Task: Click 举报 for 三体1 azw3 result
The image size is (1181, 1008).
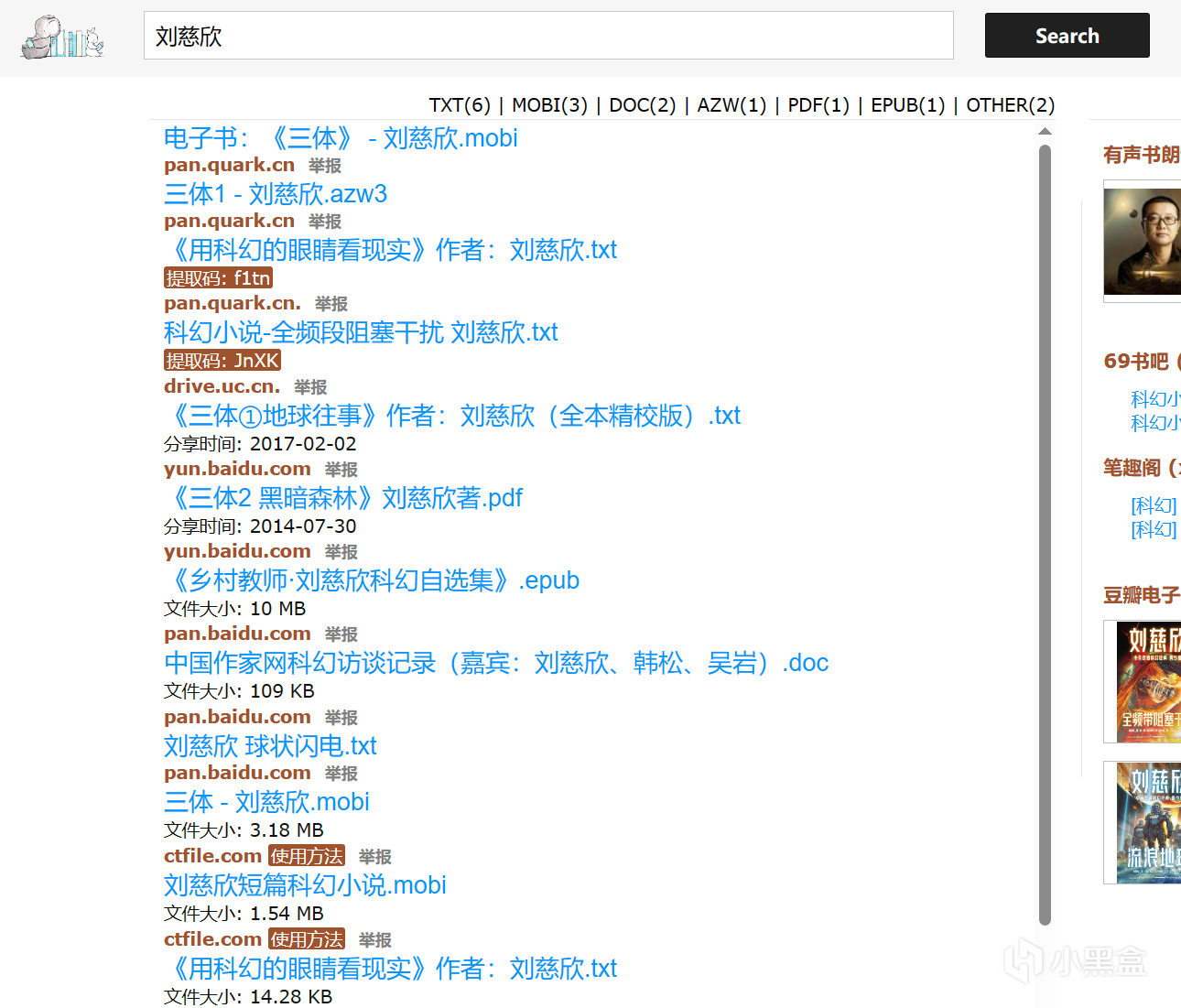Action: tap(325, 222)
